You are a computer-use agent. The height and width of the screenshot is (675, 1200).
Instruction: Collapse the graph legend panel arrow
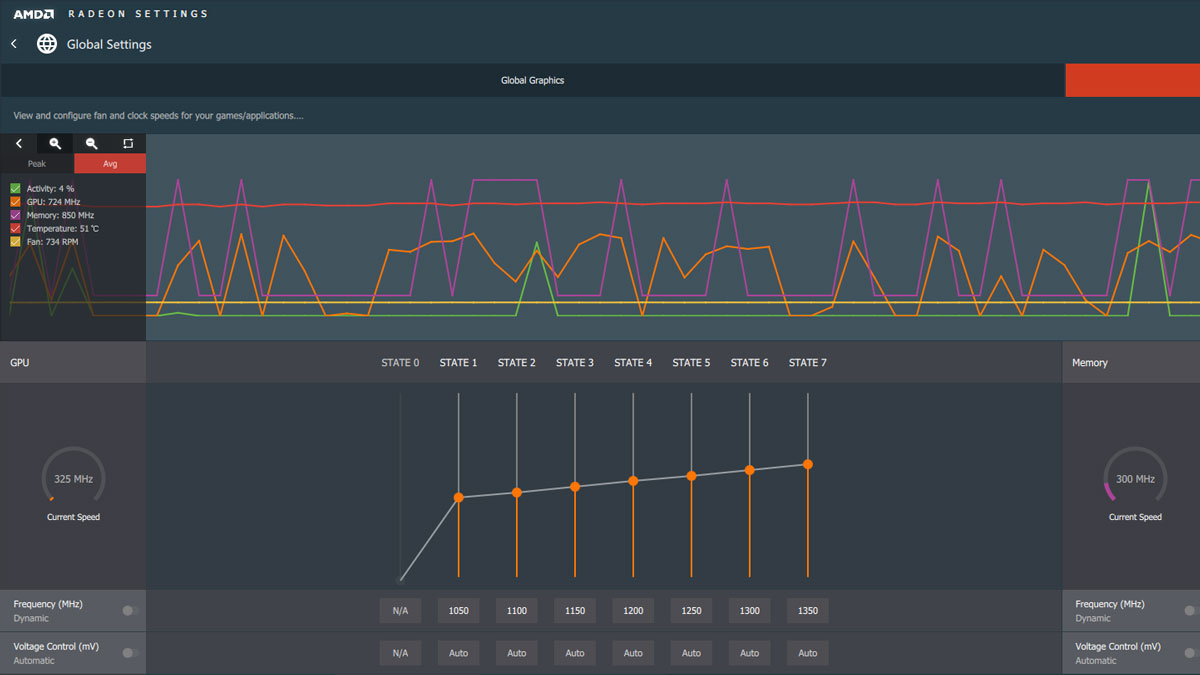tap(18, 144)
